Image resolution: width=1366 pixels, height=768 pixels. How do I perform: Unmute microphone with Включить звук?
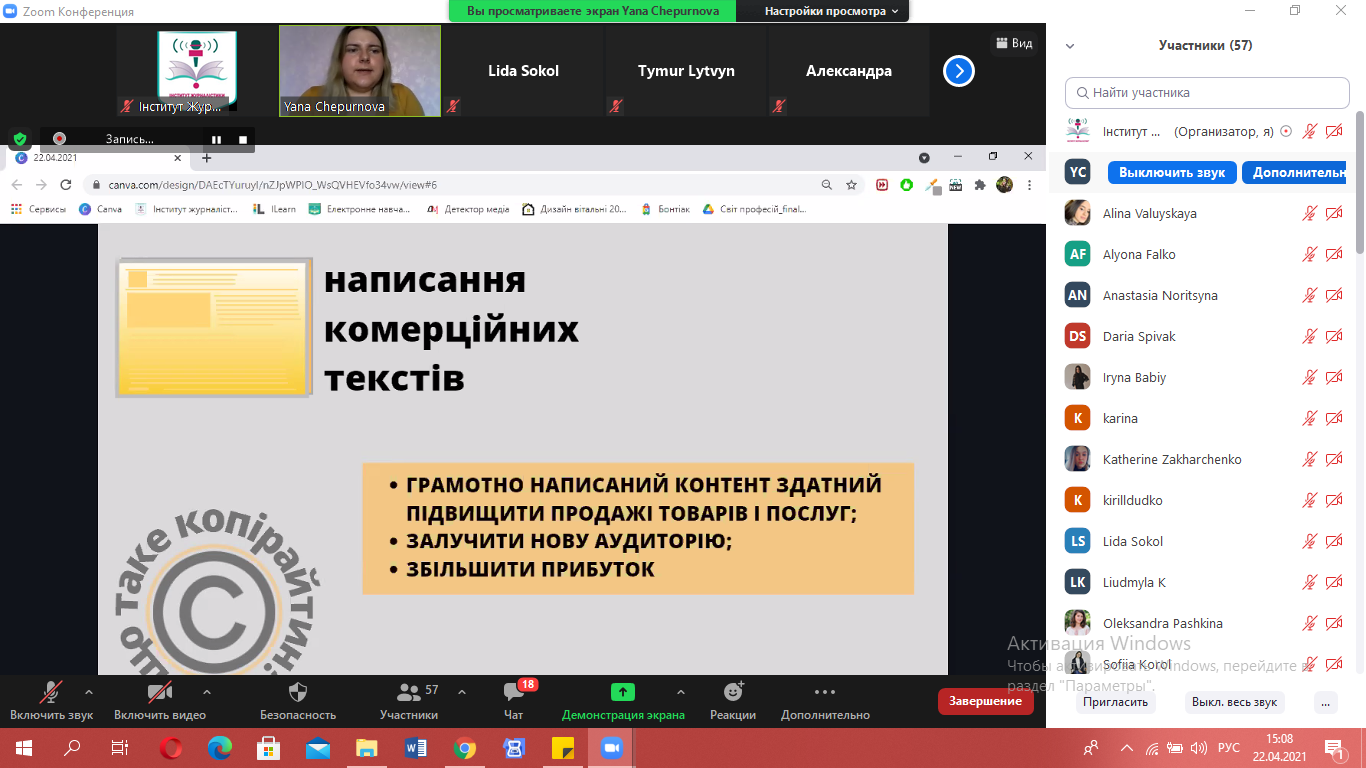pyautogui.click(x=51, y=693)
